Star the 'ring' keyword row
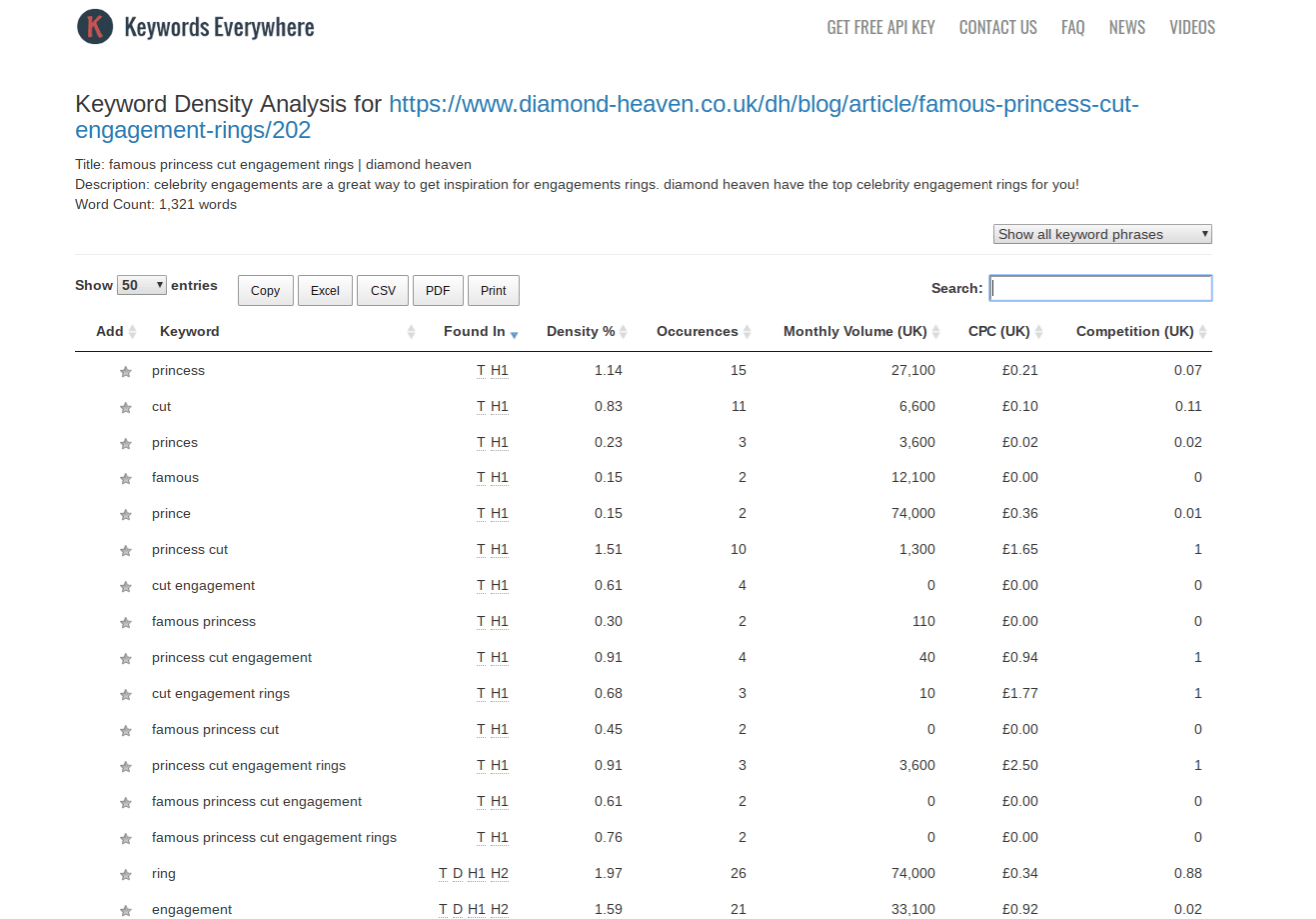The width and height of the screenshot is (1316, 919). tap(126, 875)
